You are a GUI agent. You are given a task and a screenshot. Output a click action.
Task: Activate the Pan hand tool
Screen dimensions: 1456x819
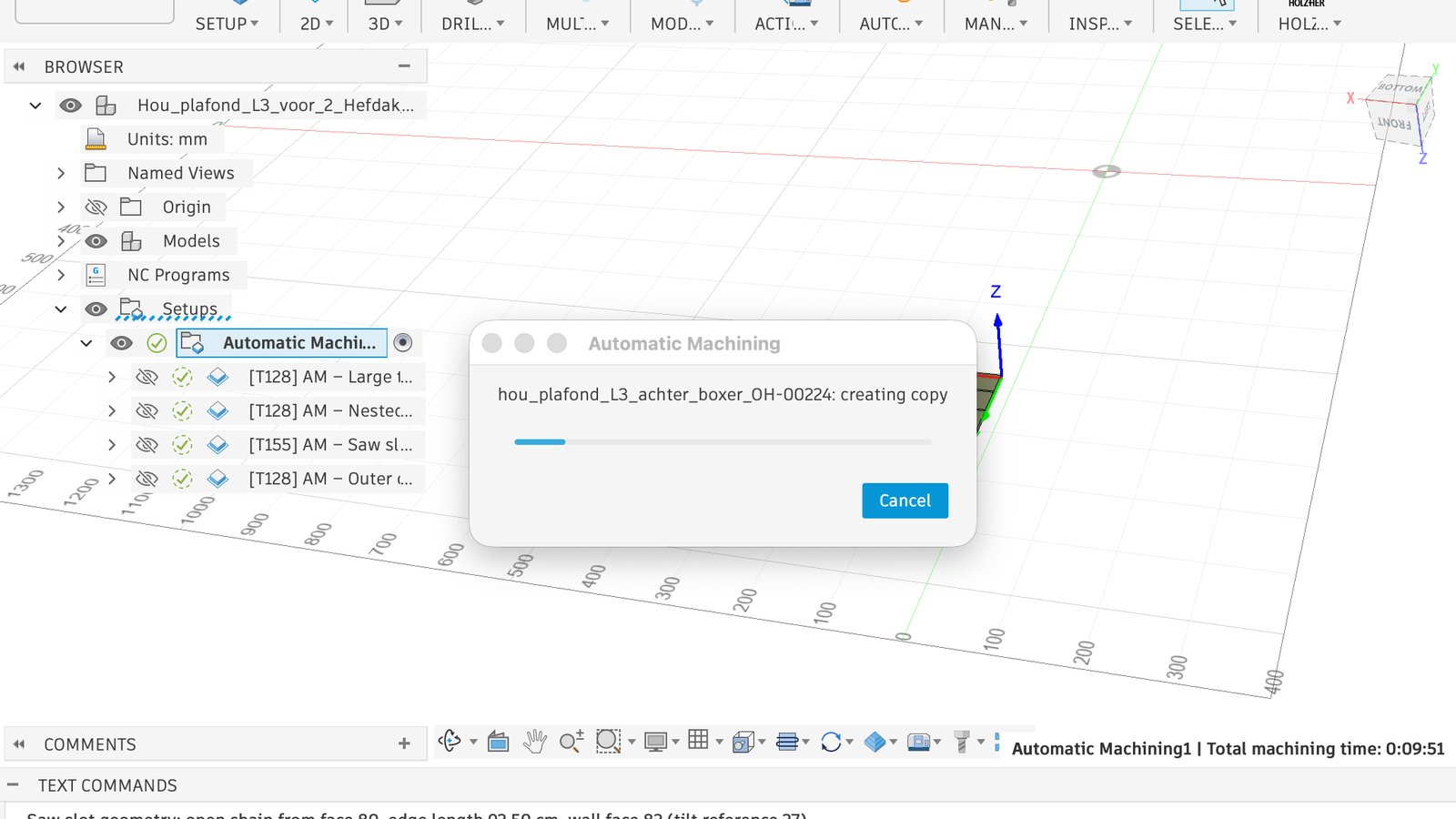pos(534,742)
